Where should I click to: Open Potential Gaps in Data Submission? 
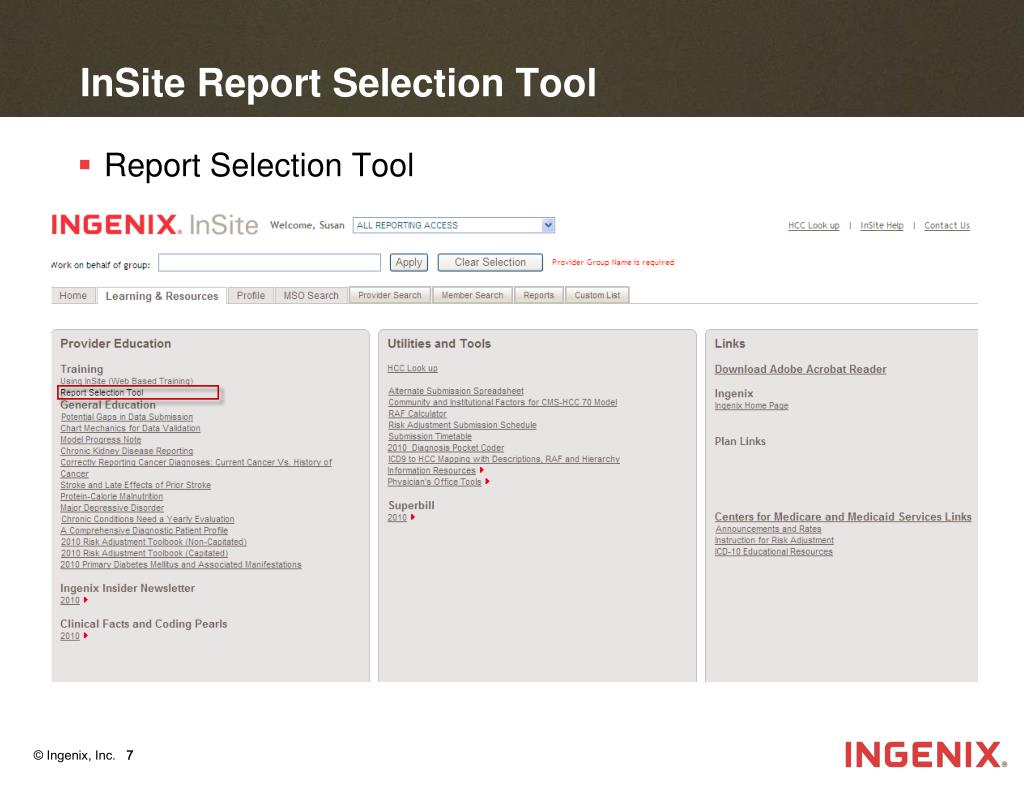[x=127, y=417]
